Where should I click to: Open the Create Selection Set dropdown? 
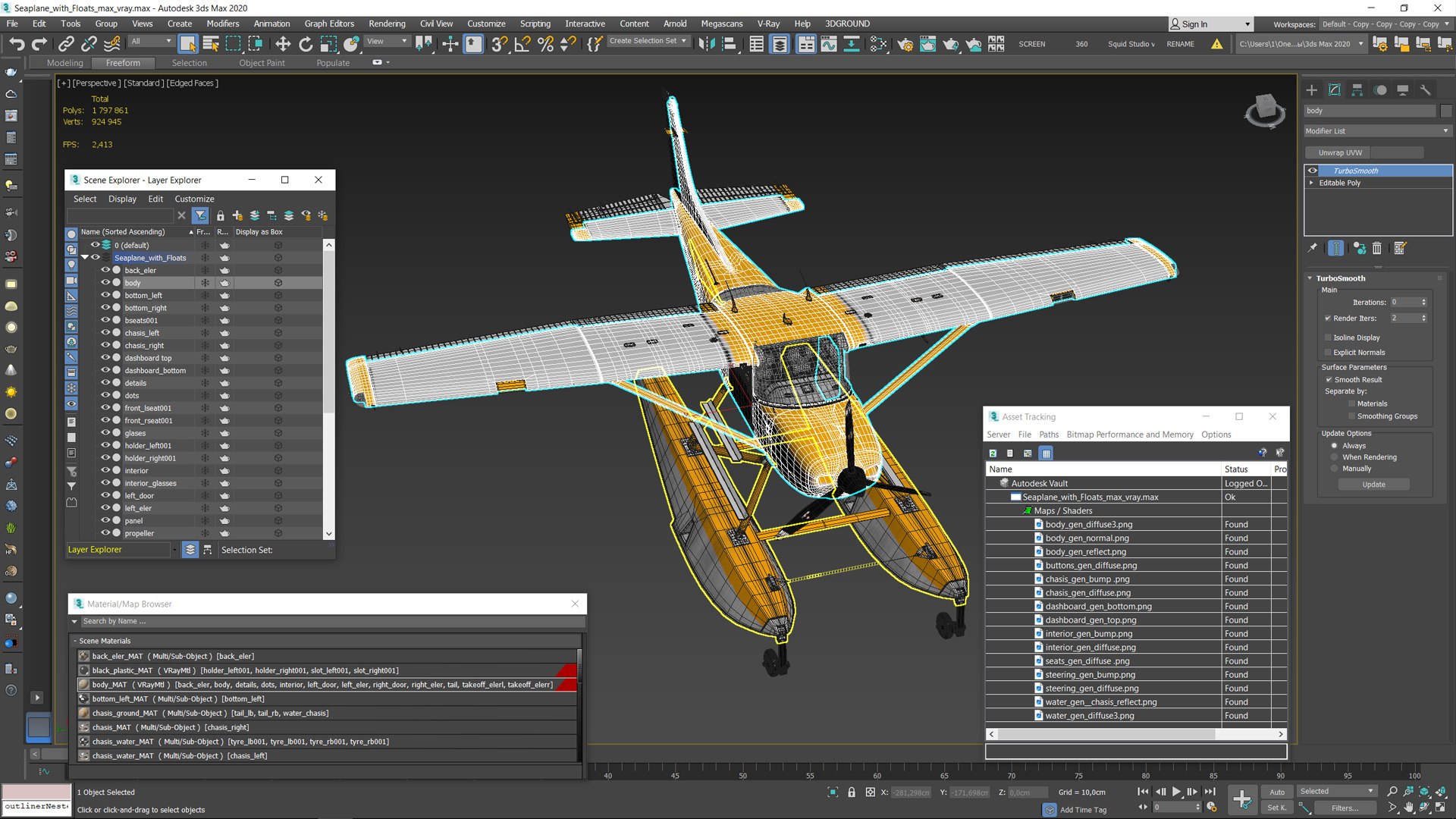648,41
